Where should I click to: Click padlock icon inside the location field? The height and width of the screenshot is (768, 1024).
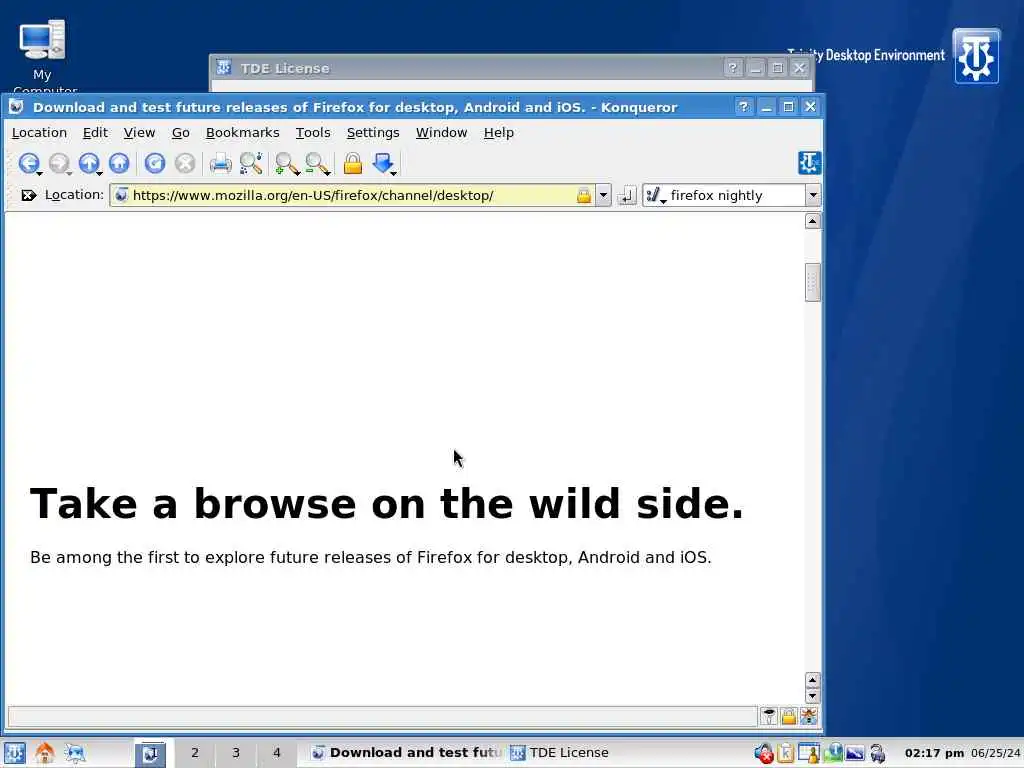click(x=583, y=195)
